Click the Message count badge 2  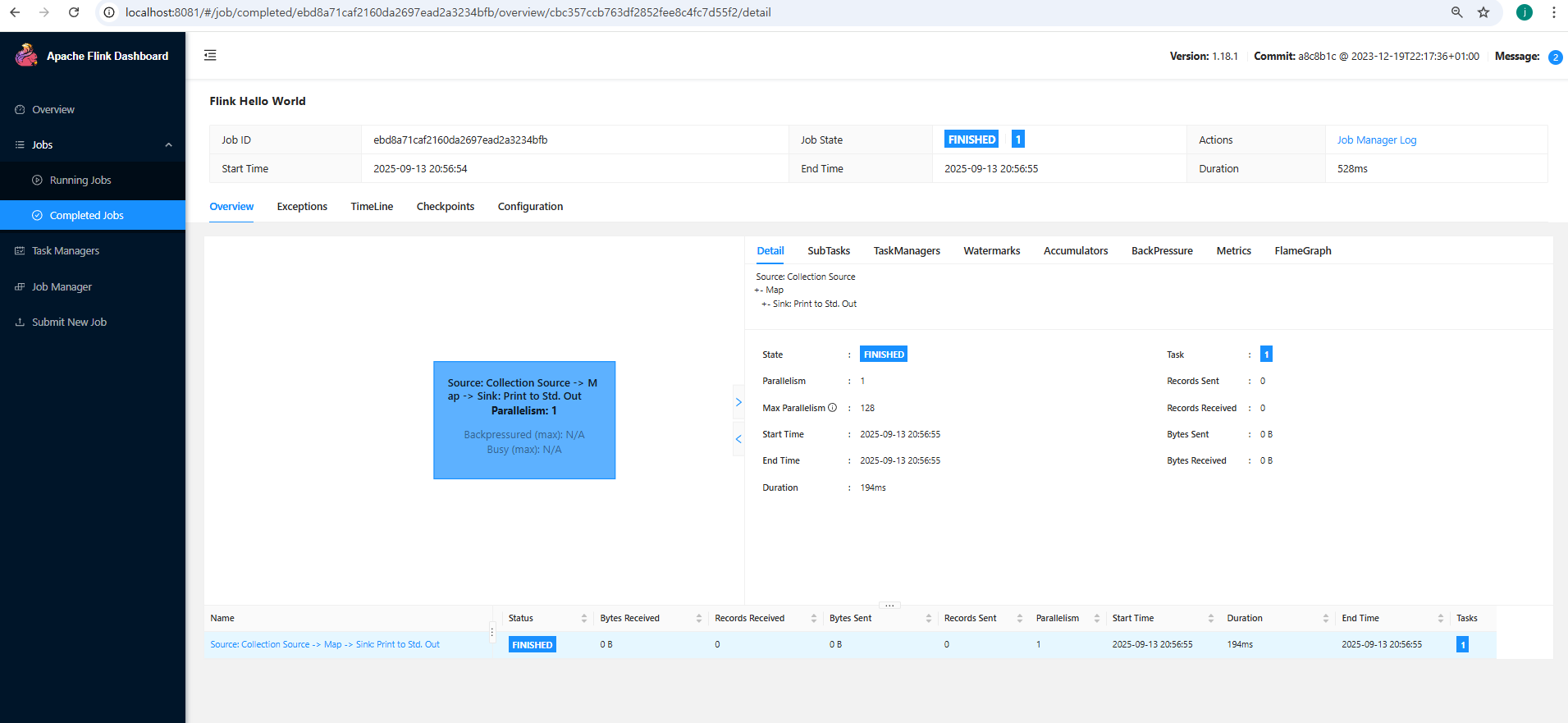(1555, 57)
